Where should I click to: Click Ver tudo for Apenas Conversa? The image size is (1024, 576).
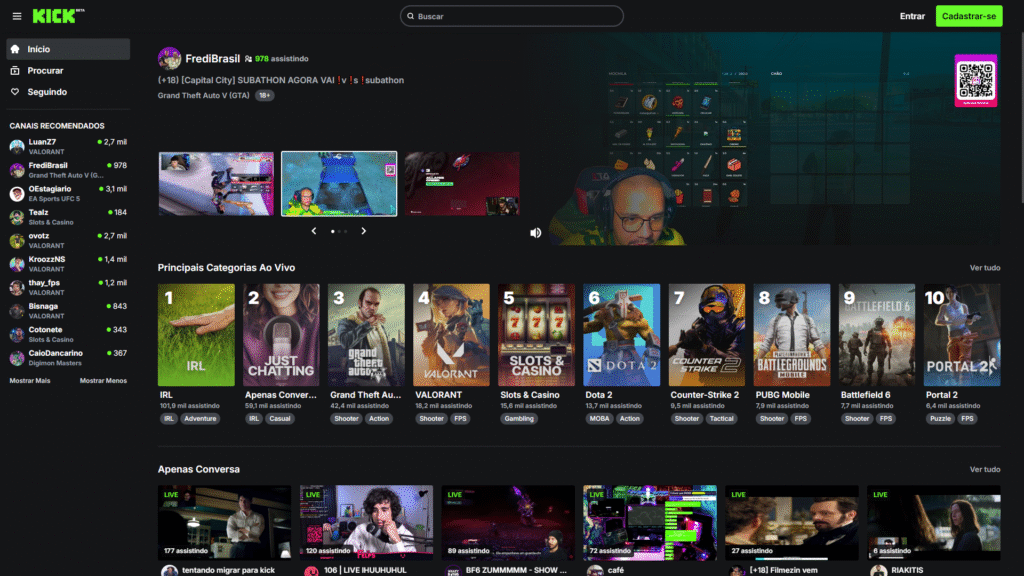[x=985, y=470]
